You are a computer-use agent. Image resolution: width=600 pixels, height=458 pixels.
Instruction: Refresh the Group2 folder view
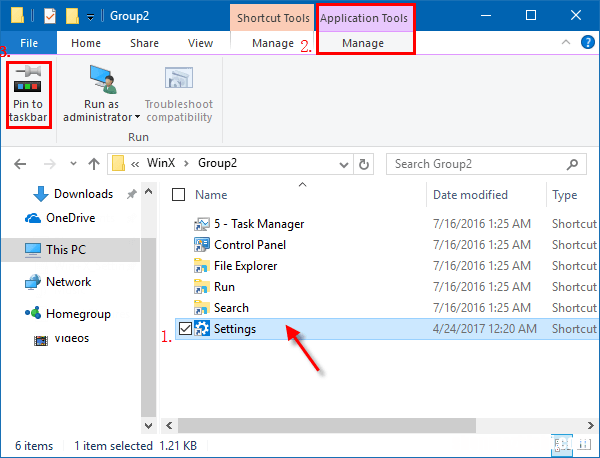(x=364, y=164)
